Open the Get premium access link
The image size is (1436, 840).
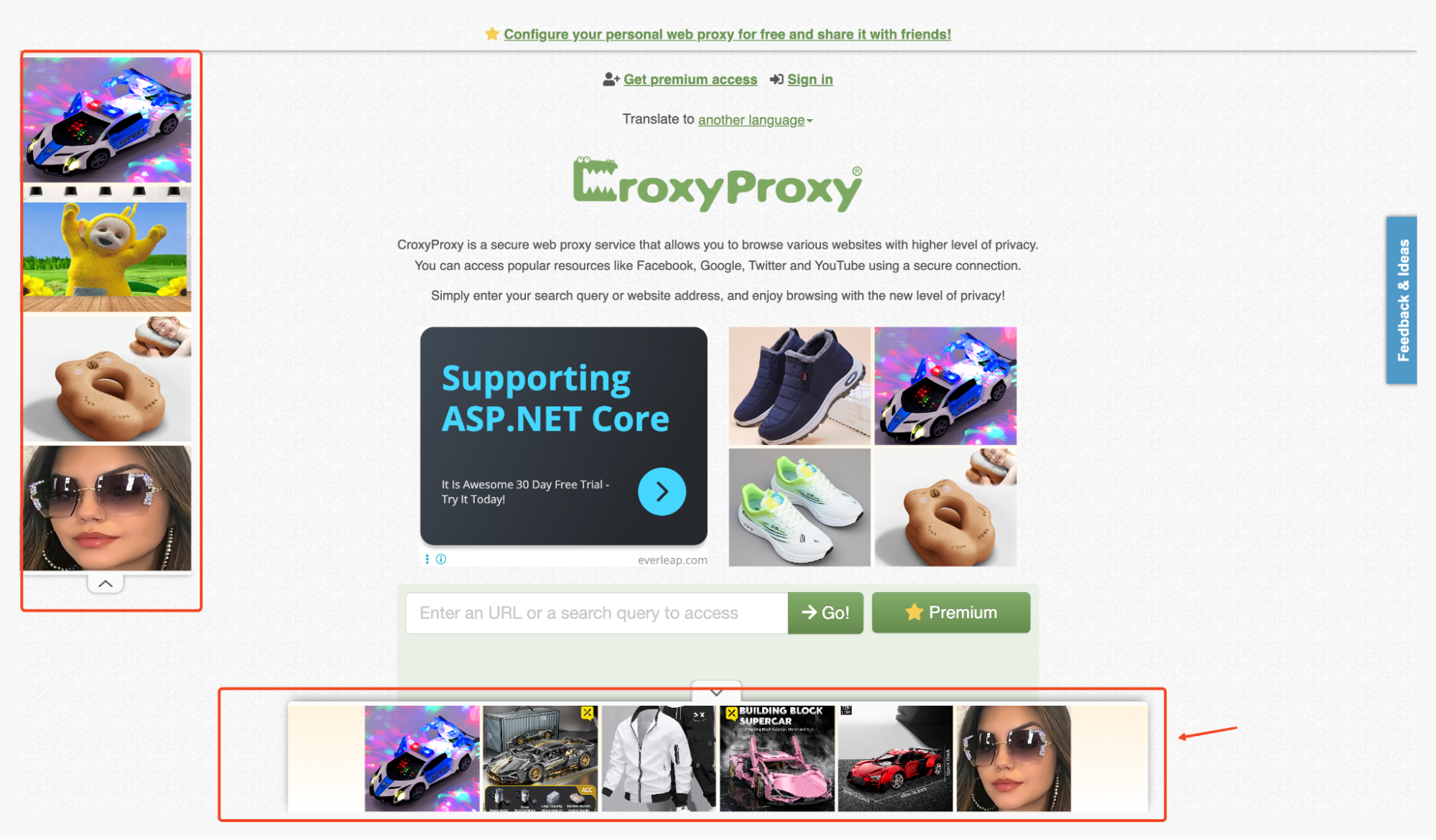coord(690,80)
